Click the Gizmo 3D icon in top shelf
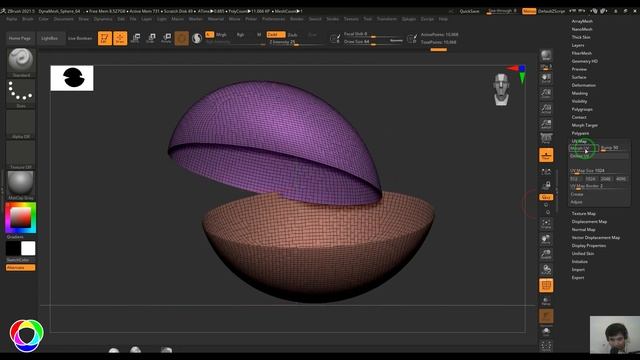This screenshot has height=360, width=640. [182, 38]
